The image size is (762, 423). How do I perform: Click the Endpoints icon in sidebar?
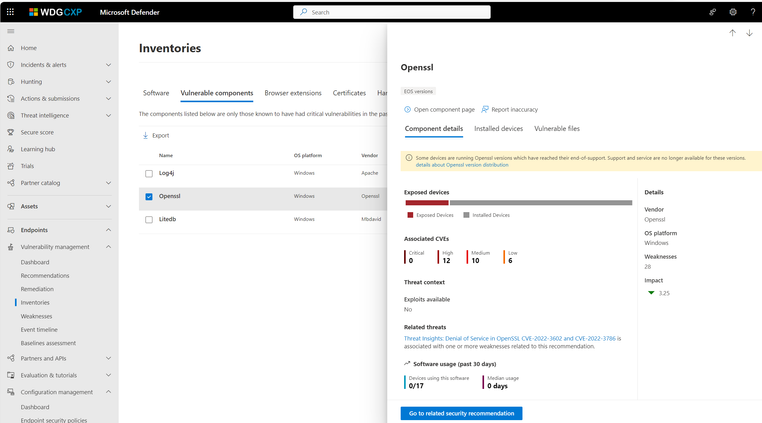tap(11, 230)
